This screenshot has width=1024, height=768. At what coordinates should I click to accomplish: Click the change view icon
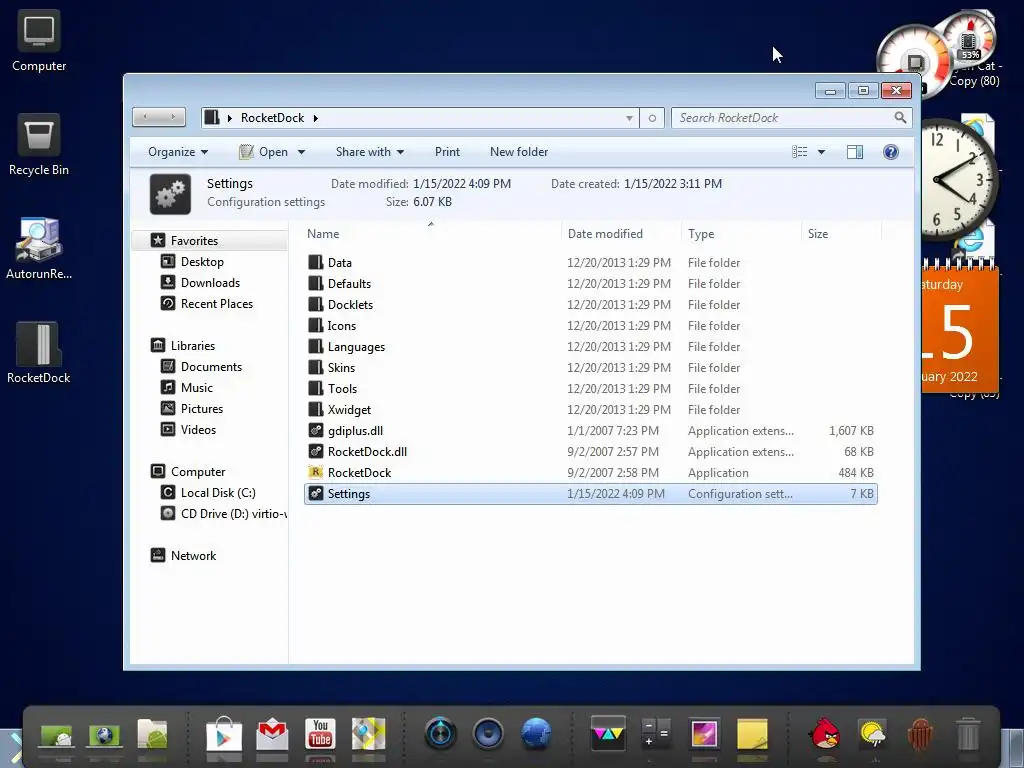click(x=799, y=152)
